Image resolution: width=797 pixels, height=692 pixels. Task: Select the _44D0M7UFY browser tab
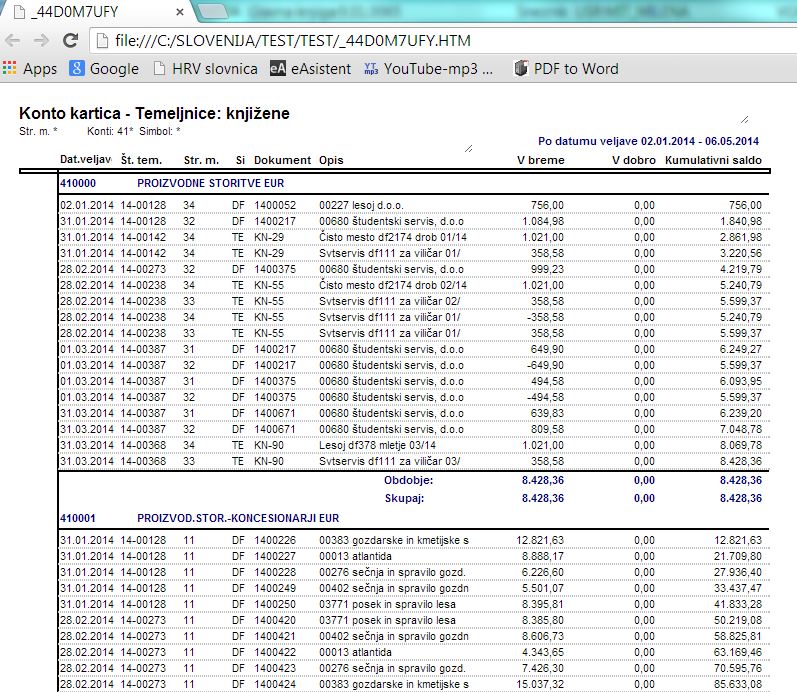[97, 12]
